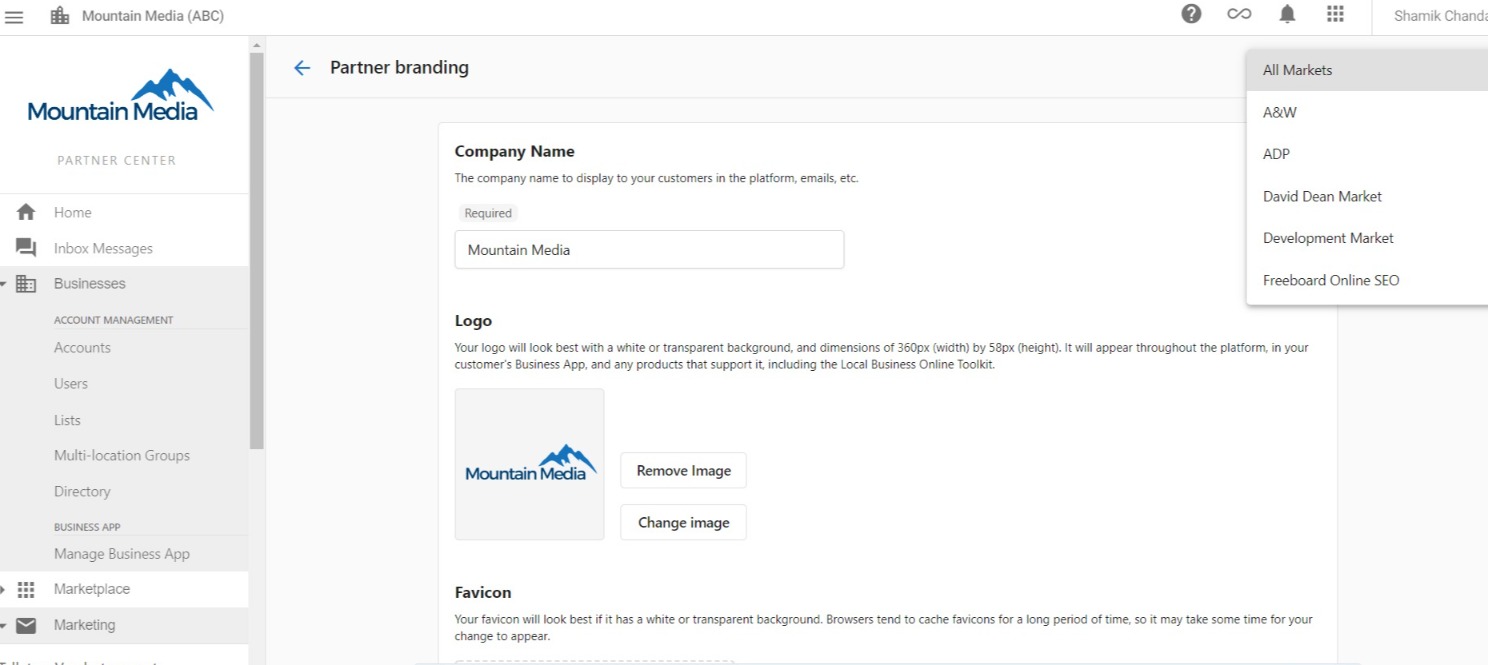Click the Company Name heading
This screenshot has width=1488, height=665.
tap(514, 152)
